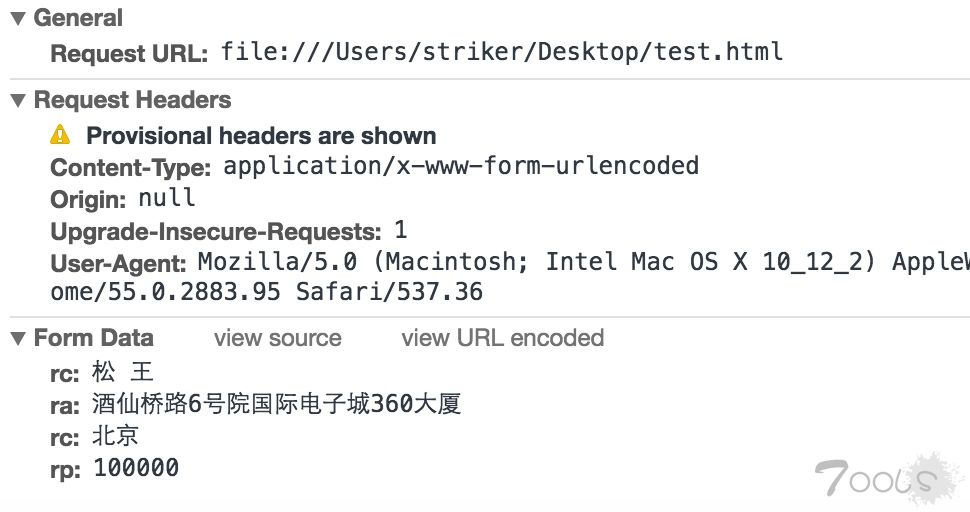Click the Form Data heading text

[93, 338]
